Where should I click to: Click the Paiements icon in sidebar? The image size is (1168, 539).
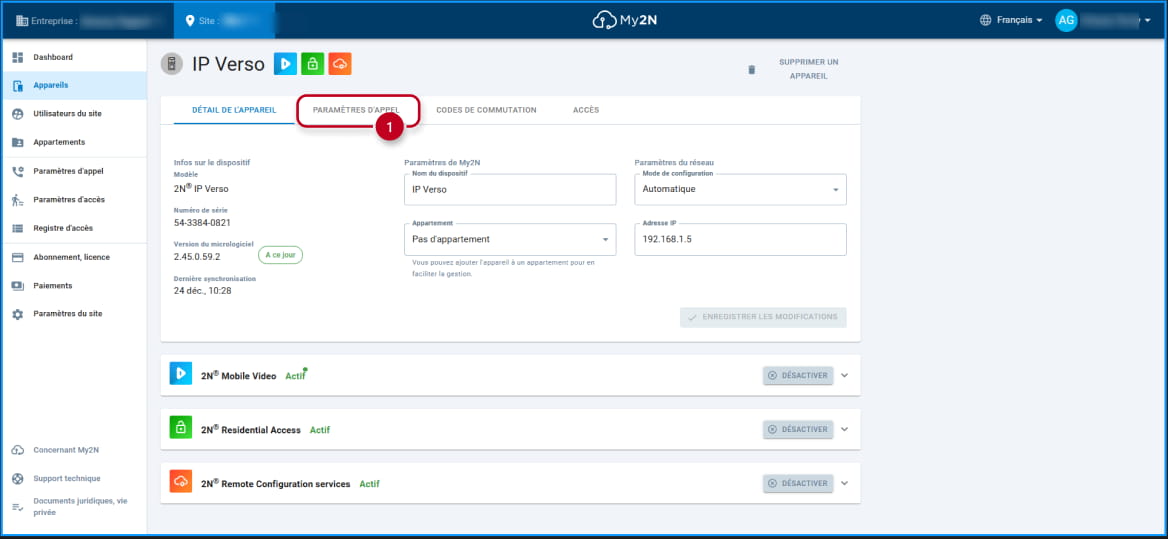tap(18, 286)
